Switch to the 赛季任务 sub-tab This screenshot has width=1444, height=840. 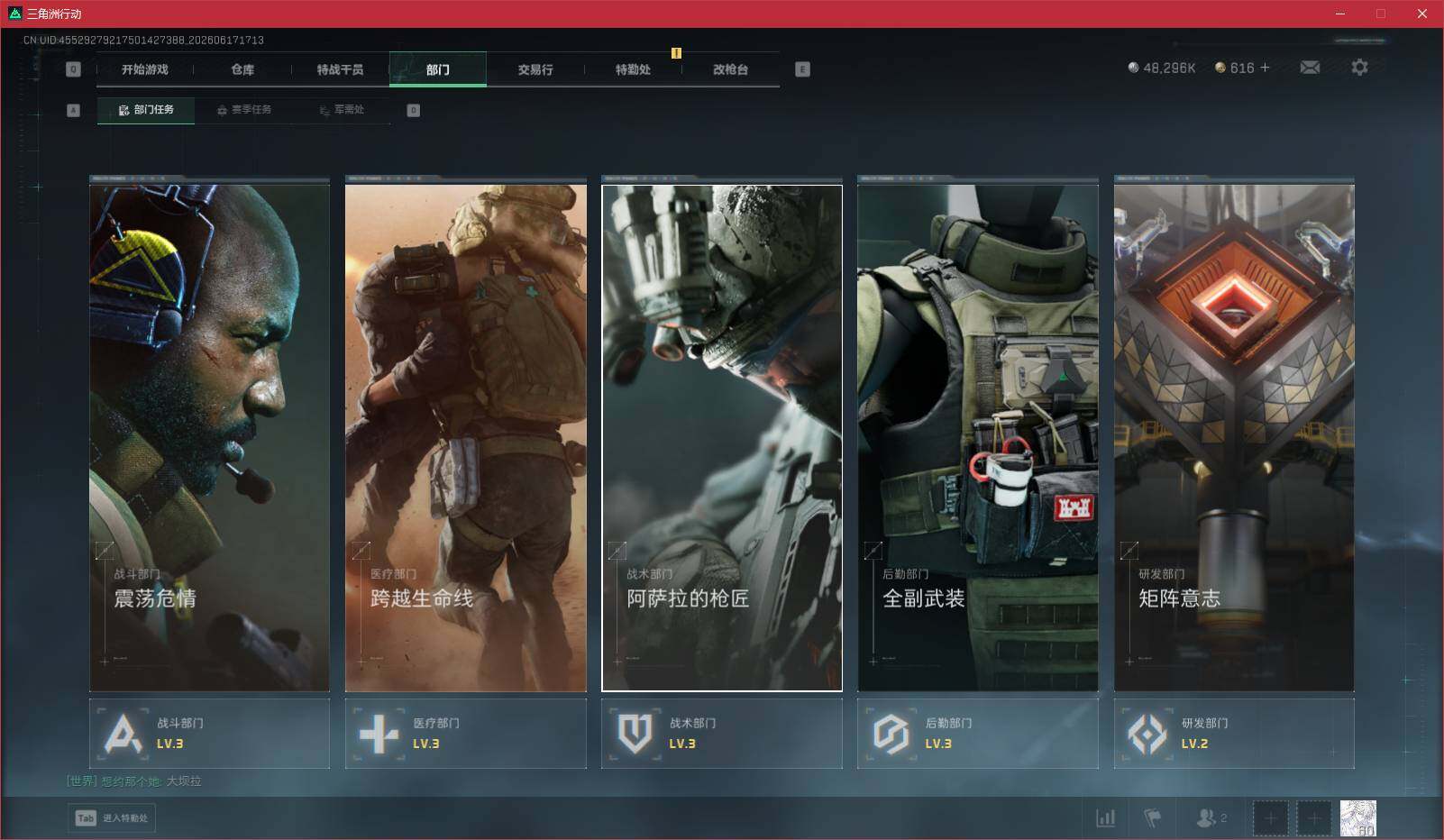pos(244,110)
